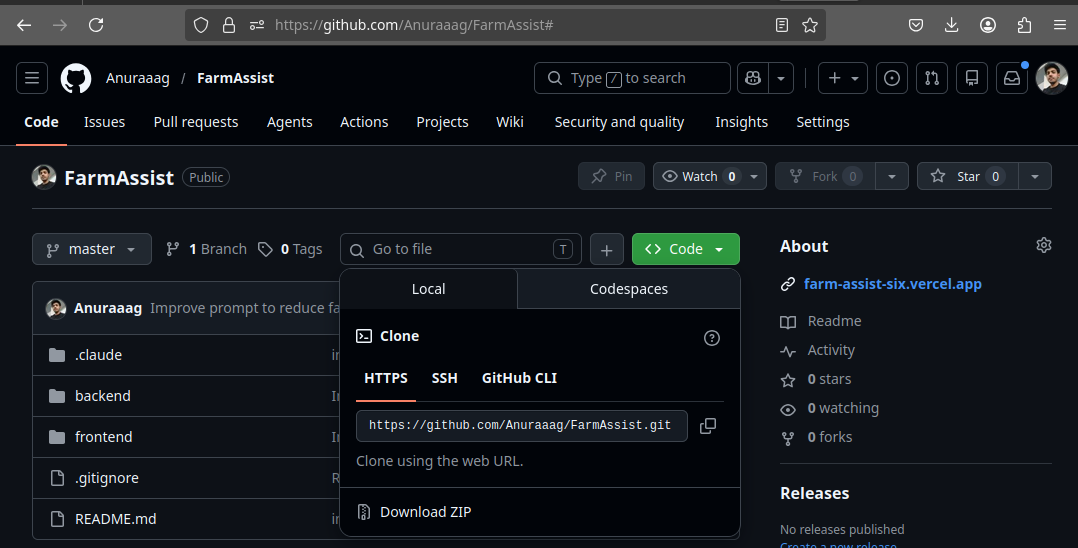Expand the Copilot dropdown arrow

click(x=781, y=78)
